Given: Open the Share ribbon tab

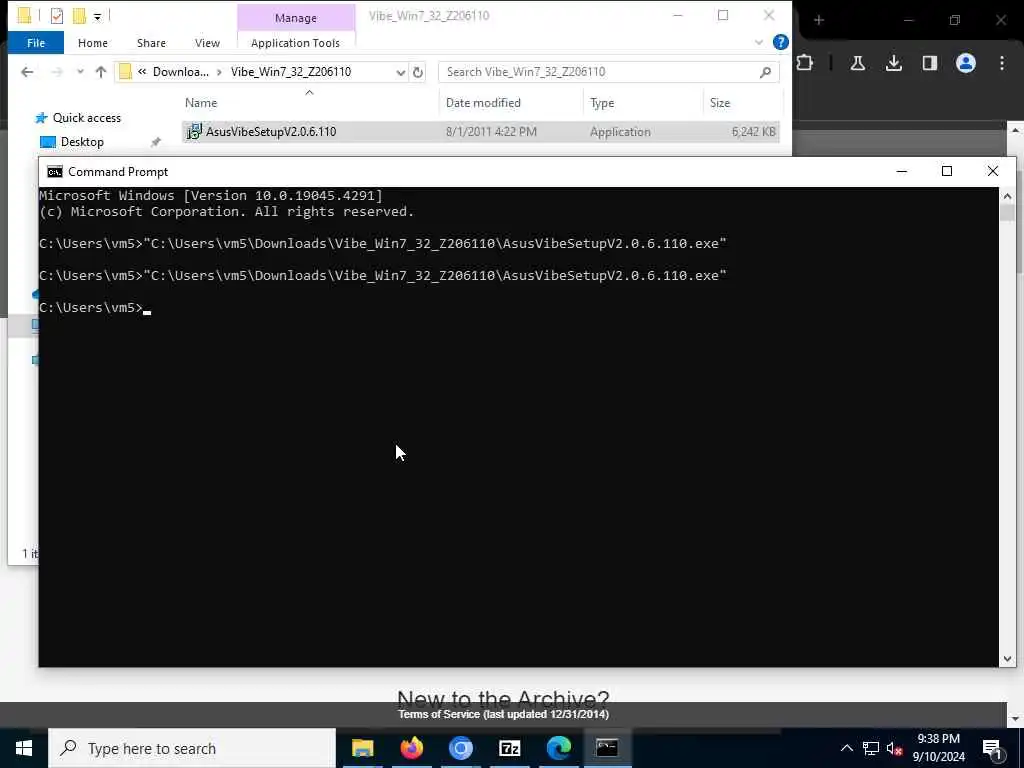Looking at the screenshot, I should 151,42.
